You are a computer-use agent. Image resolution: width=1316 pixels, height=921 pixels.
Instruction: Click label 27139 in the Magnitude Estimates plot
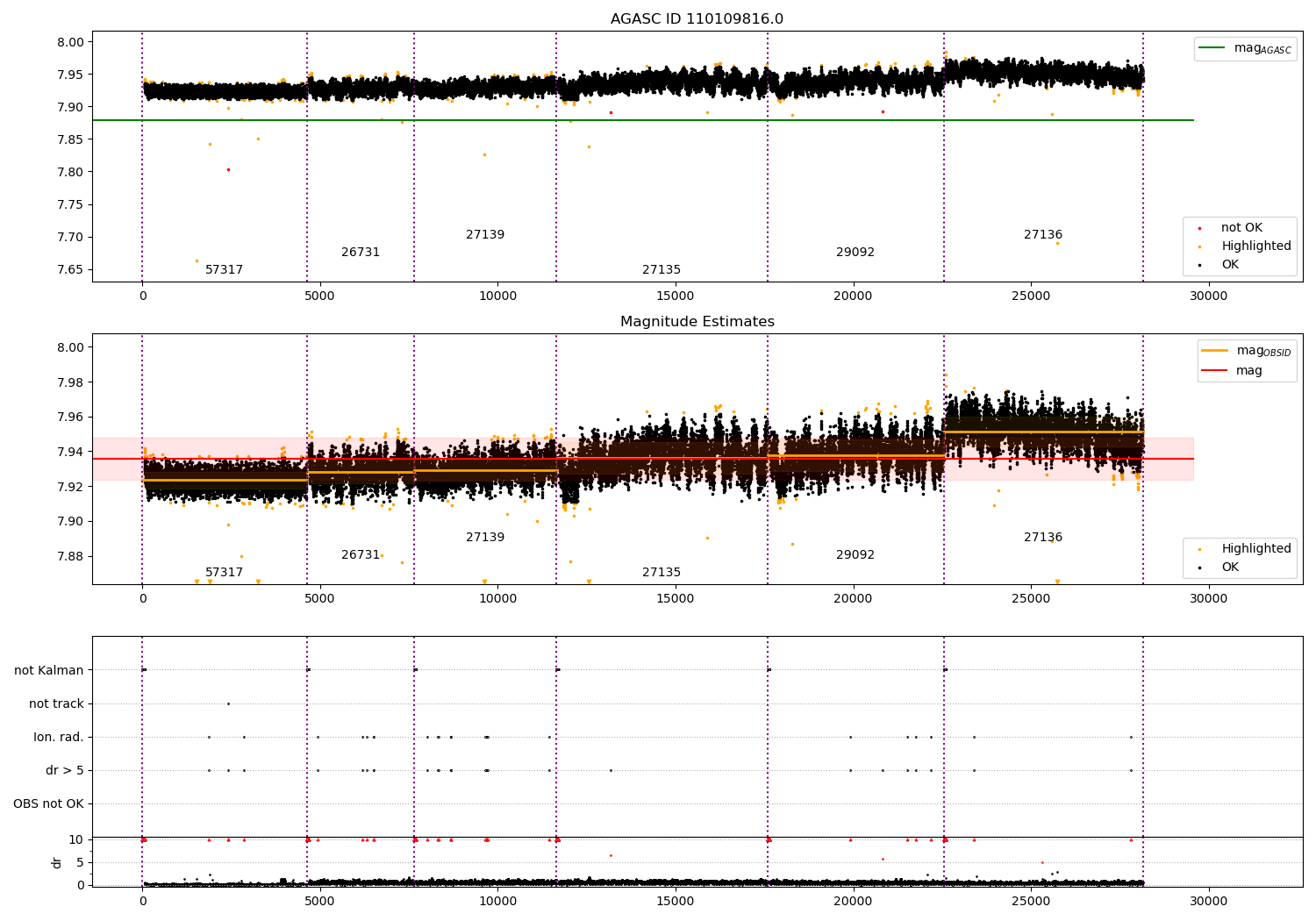(485, 538)
